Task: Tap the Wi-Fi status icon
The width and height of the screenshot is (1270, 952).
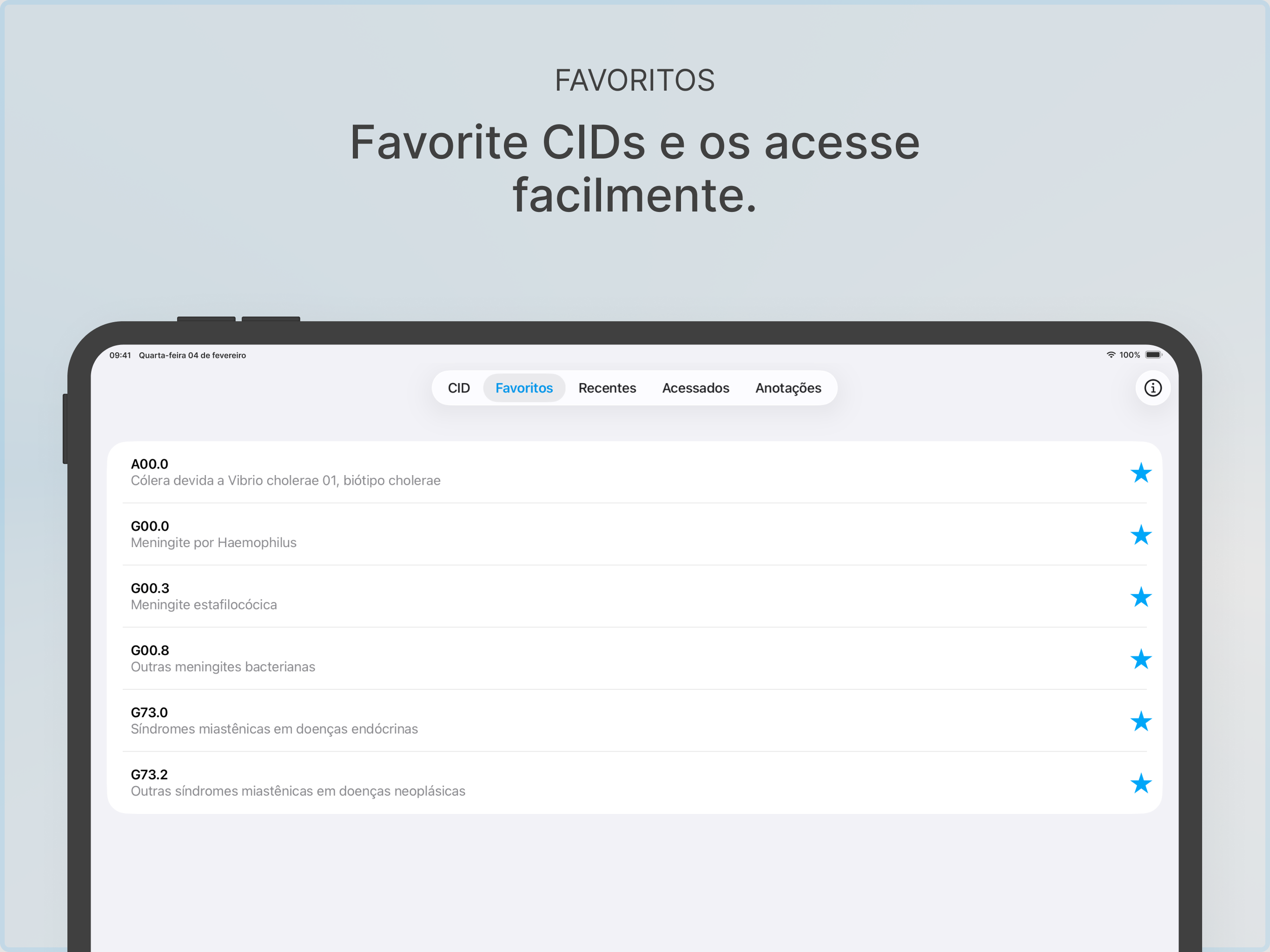Action: pyautogui.click(x=1111, y=355)
